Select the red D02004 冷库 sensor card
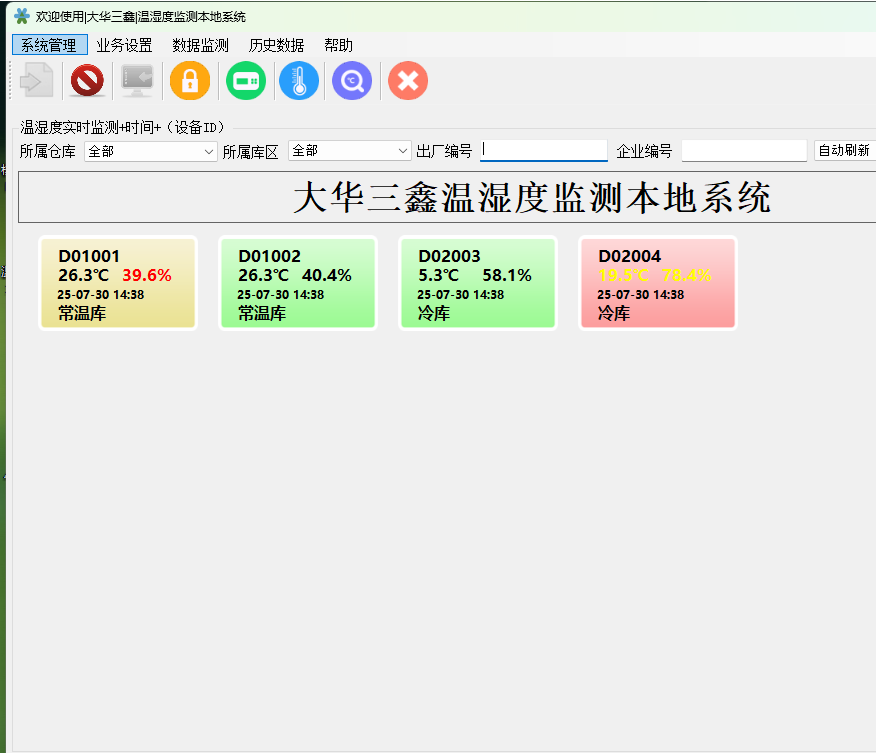This screenshot has width=876, height=753. point(658,283)
